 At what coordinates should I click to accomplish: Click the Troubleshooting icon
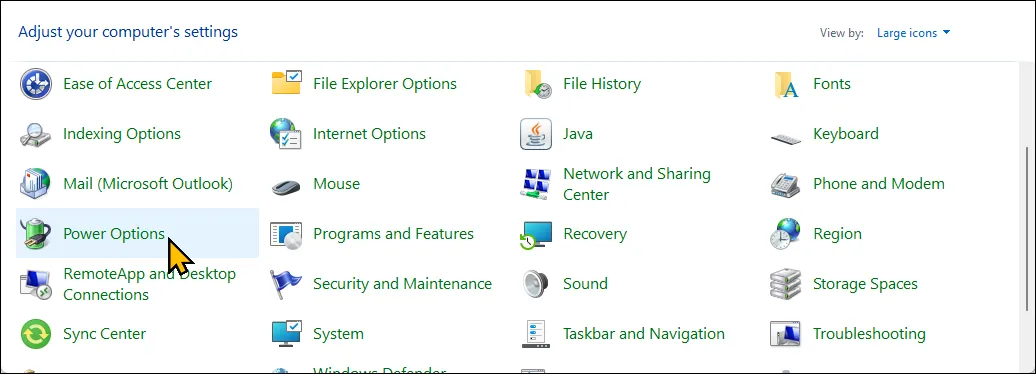(x=786, y=334)
